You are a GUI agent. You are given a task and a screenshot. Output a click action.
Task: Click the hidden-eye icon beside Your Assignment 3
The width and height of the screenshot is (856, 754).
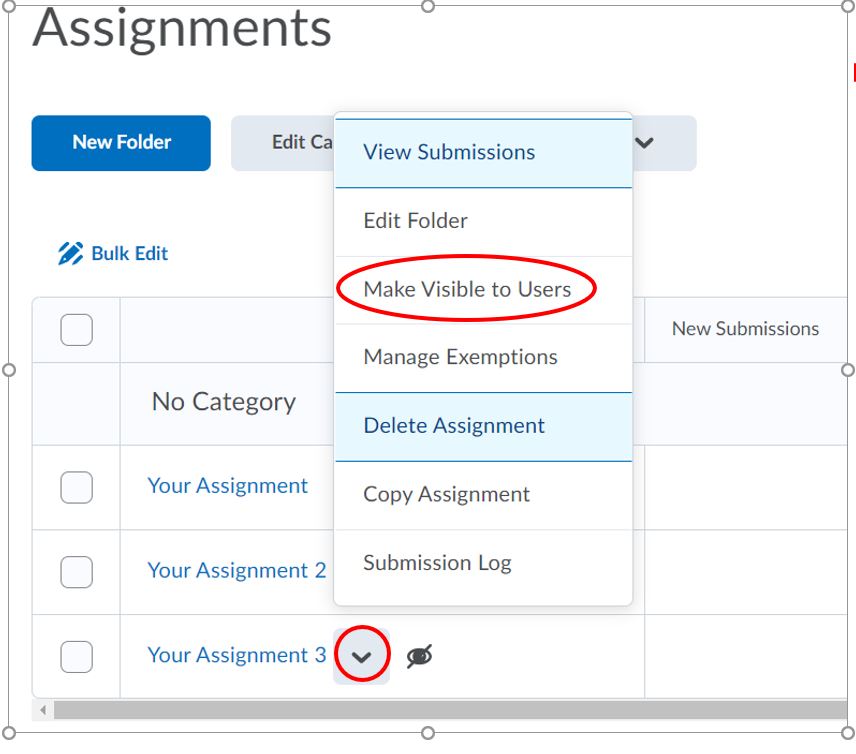tap(420, 656)
